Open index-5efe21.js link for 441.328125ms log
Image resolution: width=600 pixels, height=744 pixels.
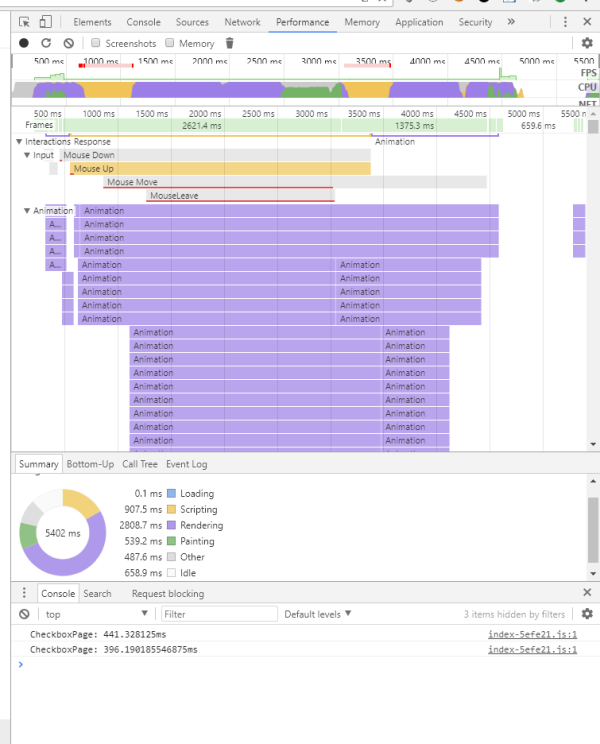533,634
